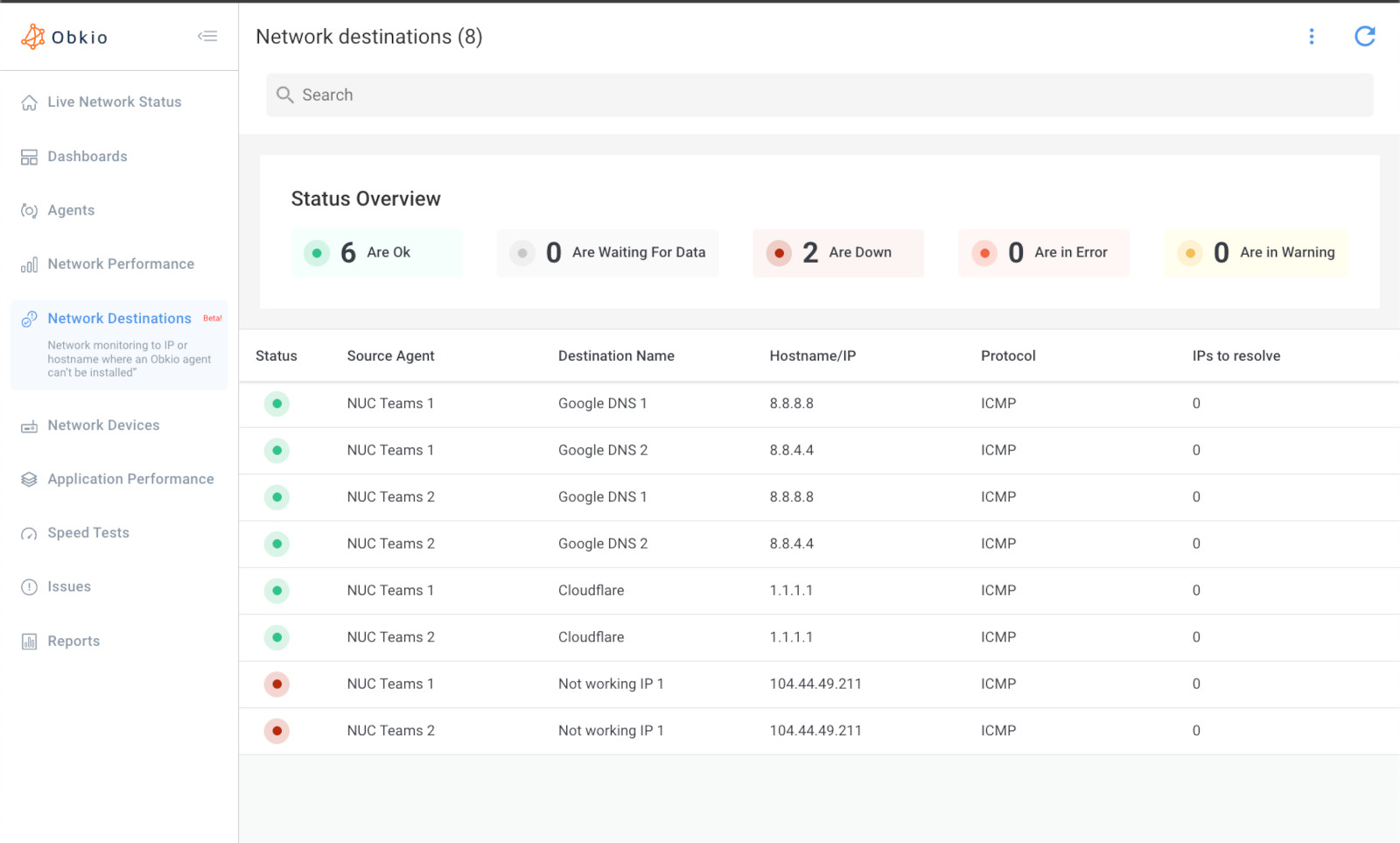The image size is (1400, 843).
Task: Collapse the sidebar with the chevron
Action: point(207,36)
